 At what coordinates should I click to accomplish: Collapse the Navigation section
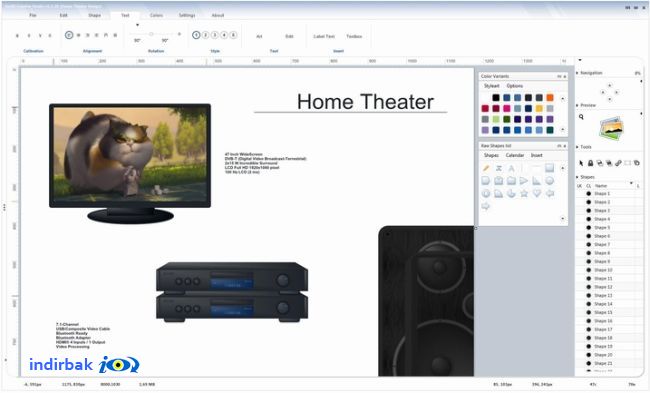(x=577, y=73)
